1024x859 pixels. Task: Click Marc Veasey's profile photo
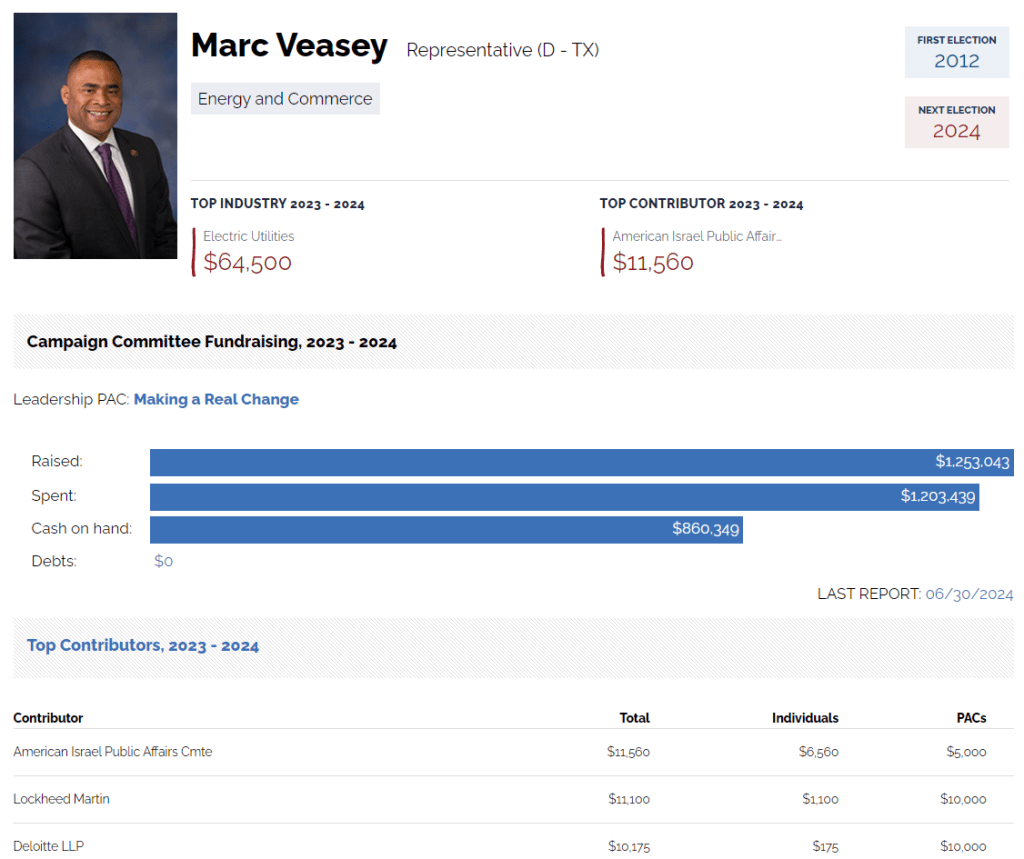tap(95, 136)
